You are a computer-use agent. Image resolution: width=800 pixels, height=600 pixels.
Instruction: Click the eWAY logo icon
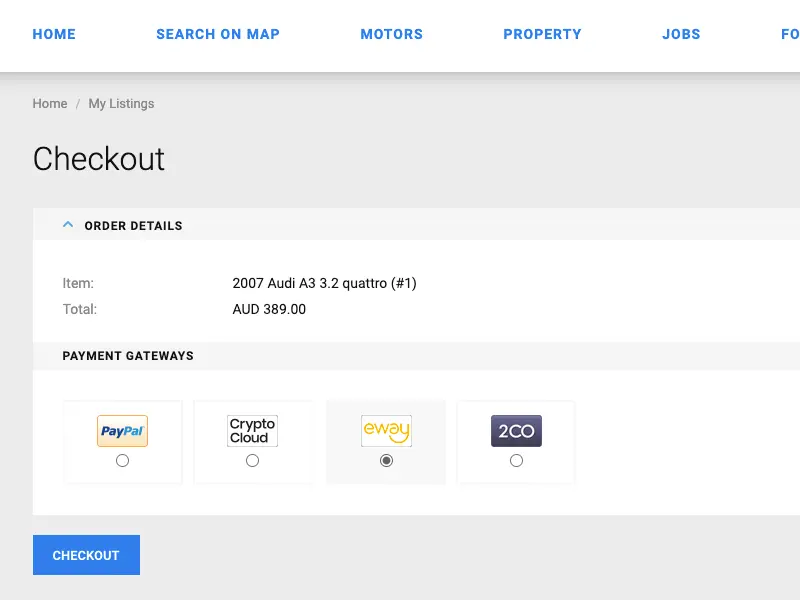[x=386, y=431]
